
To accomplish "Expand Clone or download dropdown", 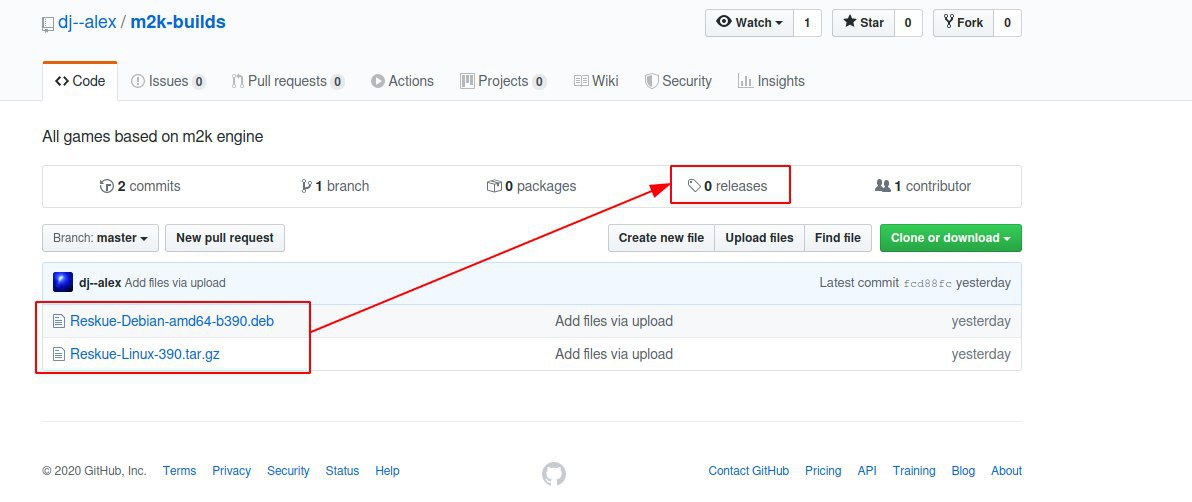I will click(950, 238).
